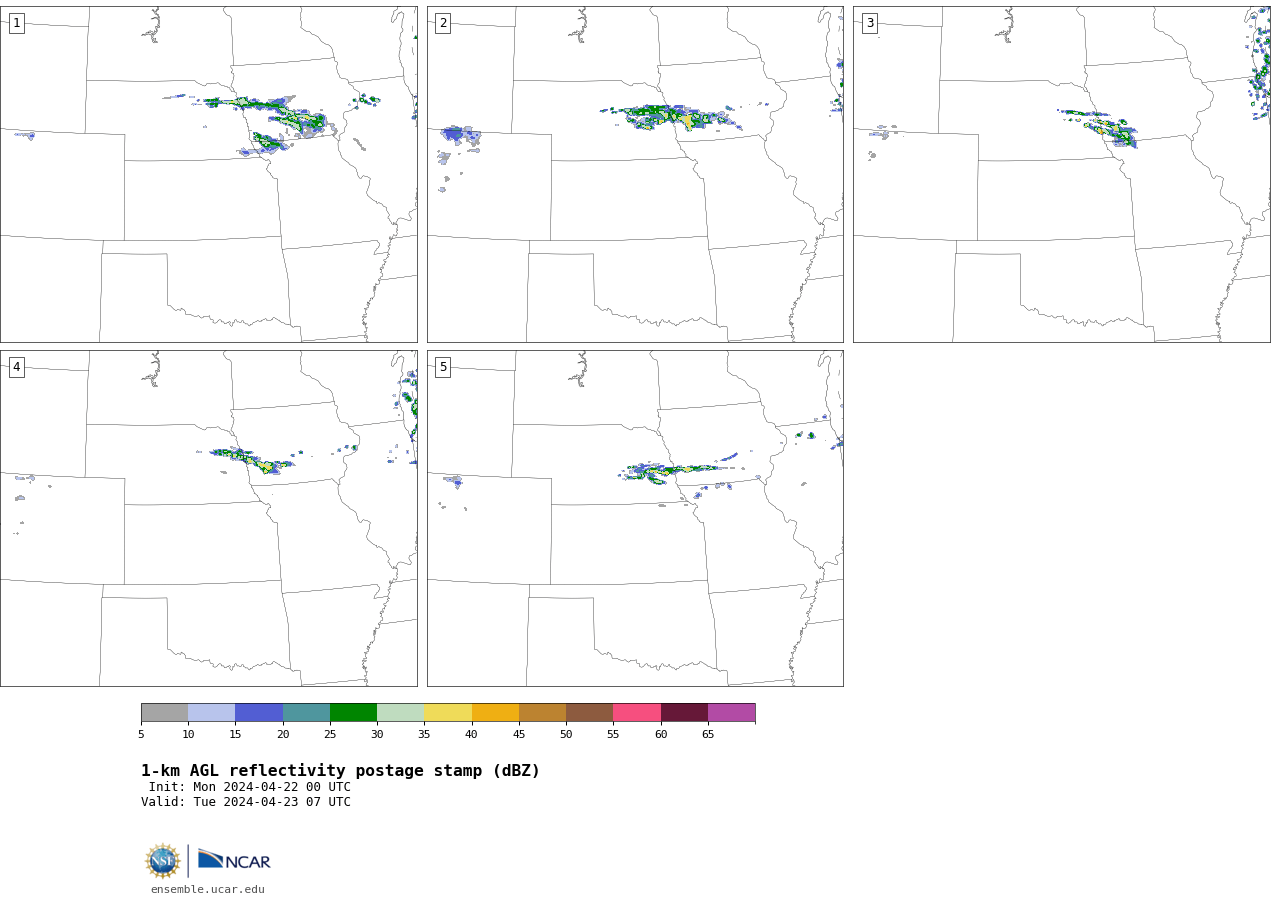Click the colorbar tick label 65

pos(708,734)
